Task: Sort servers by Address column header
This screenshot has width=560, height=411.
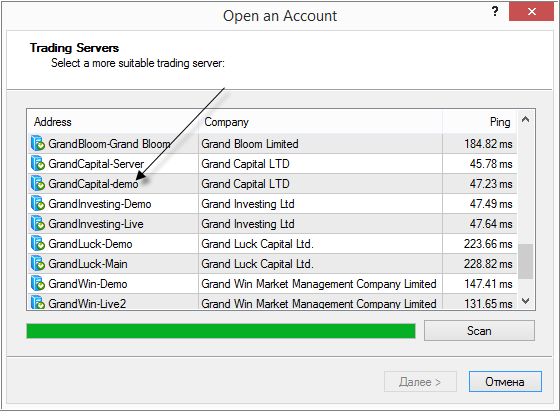Action: click(113, 122)
